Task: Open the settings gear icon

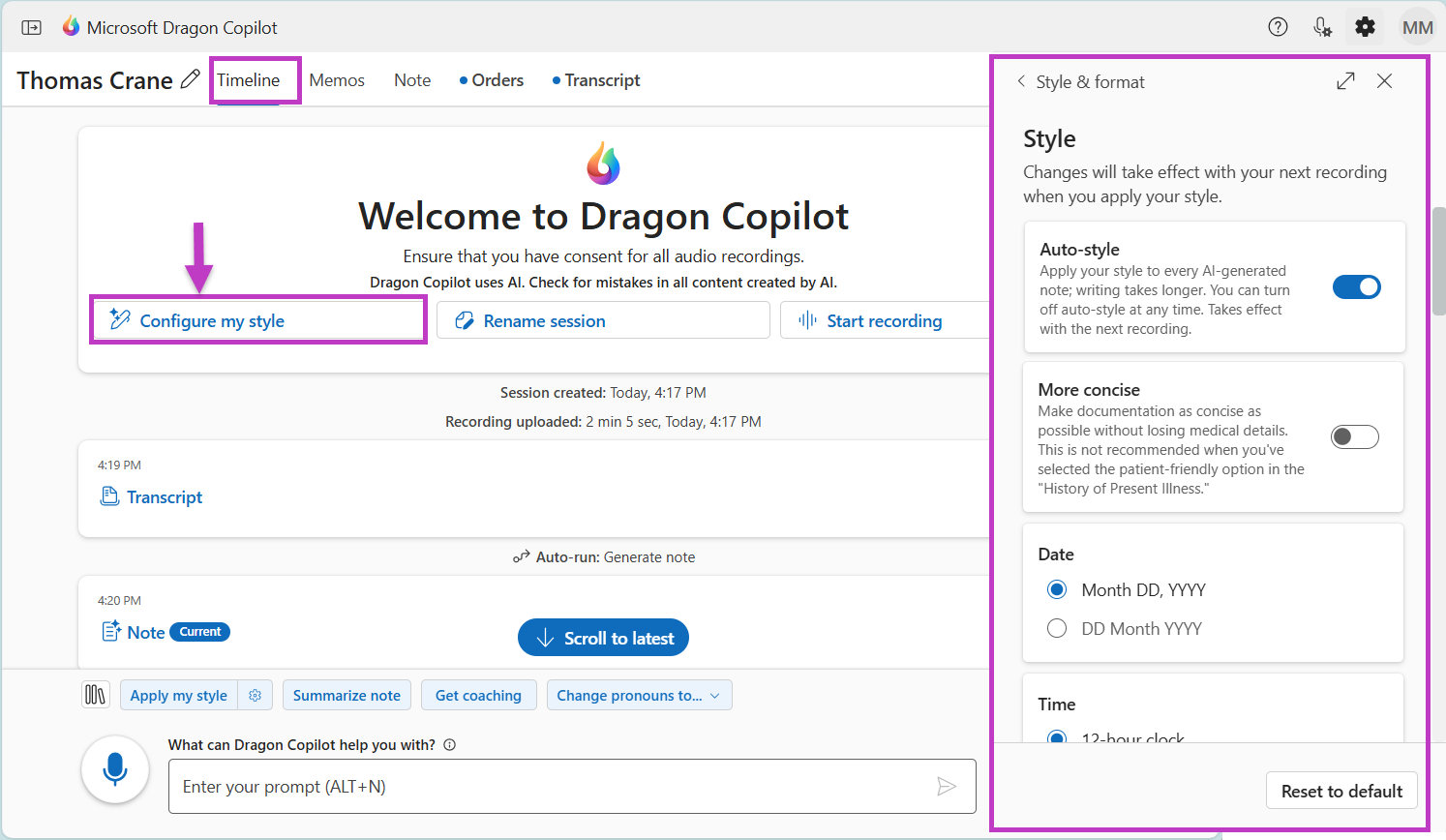Action: [x=1365, y=27]
